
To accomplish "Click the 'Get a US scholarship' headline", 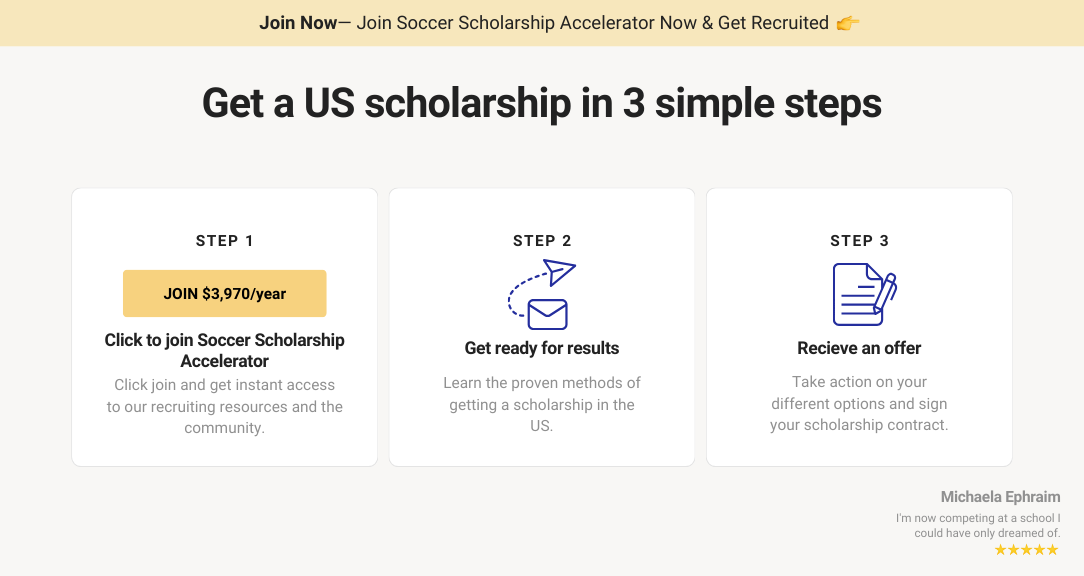I will (x=542, y=101).
